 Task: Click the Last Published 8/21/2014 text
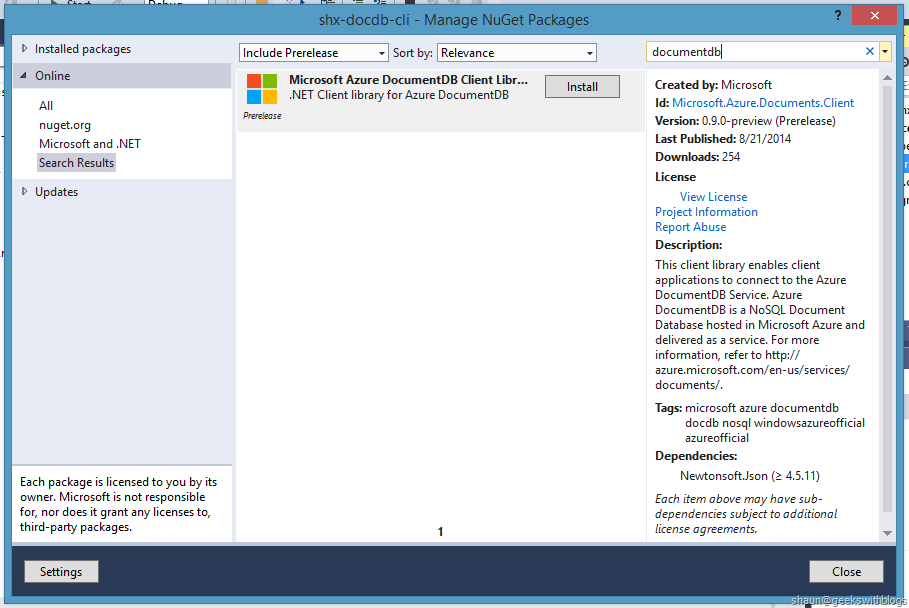click(x=723, y=139)
